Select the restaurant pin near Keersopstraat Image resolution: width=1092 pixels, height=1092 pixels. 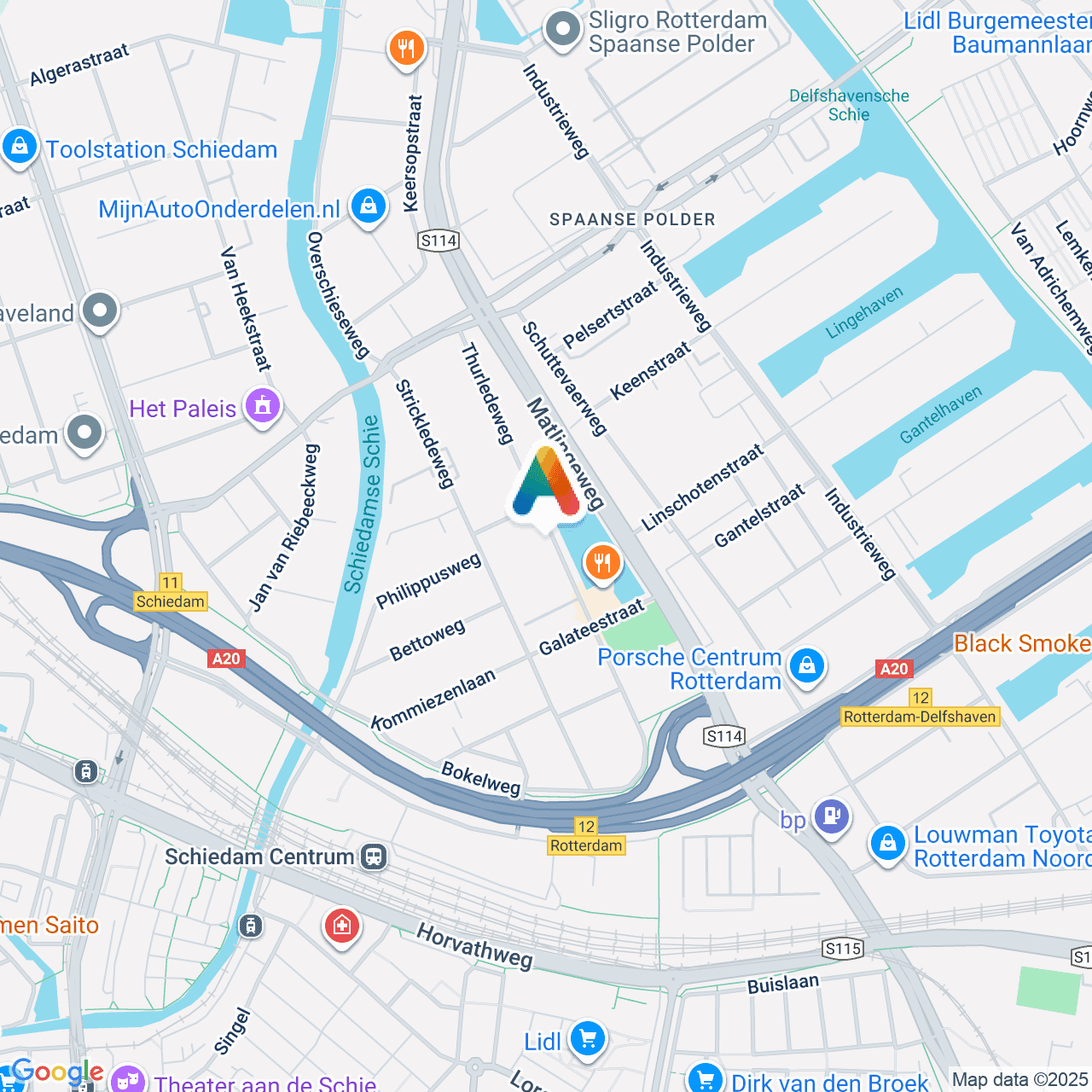point(407,49)
